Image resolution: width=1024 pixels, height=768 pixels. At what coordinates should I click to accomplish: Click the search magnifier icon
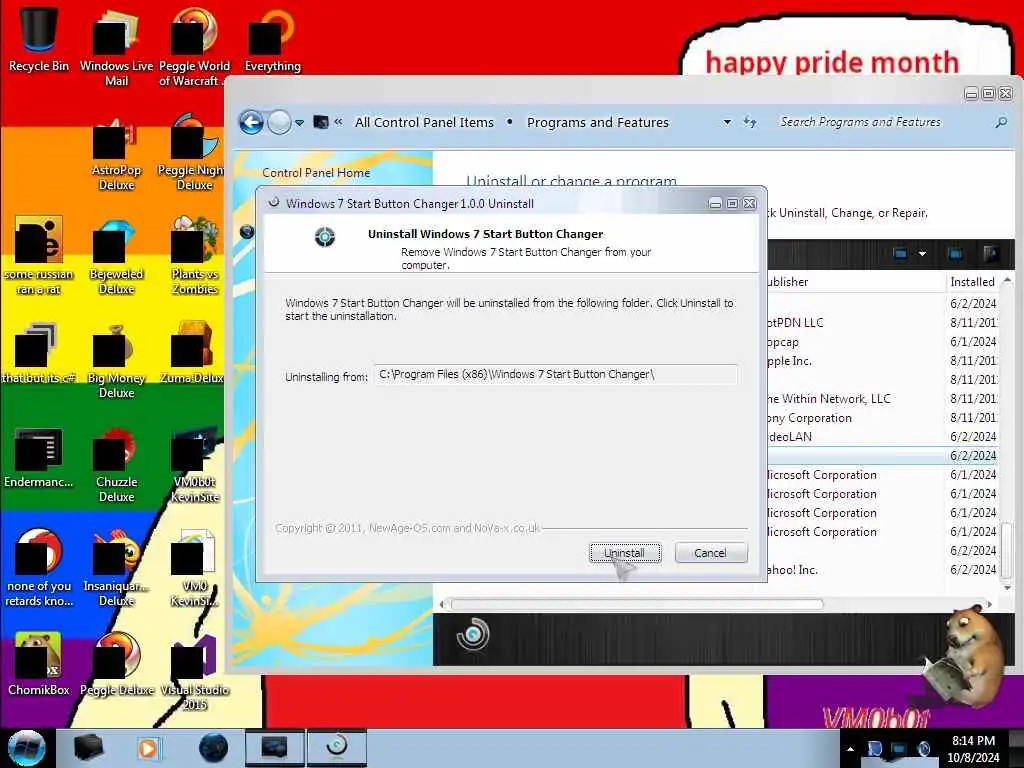coord(1000,122)
